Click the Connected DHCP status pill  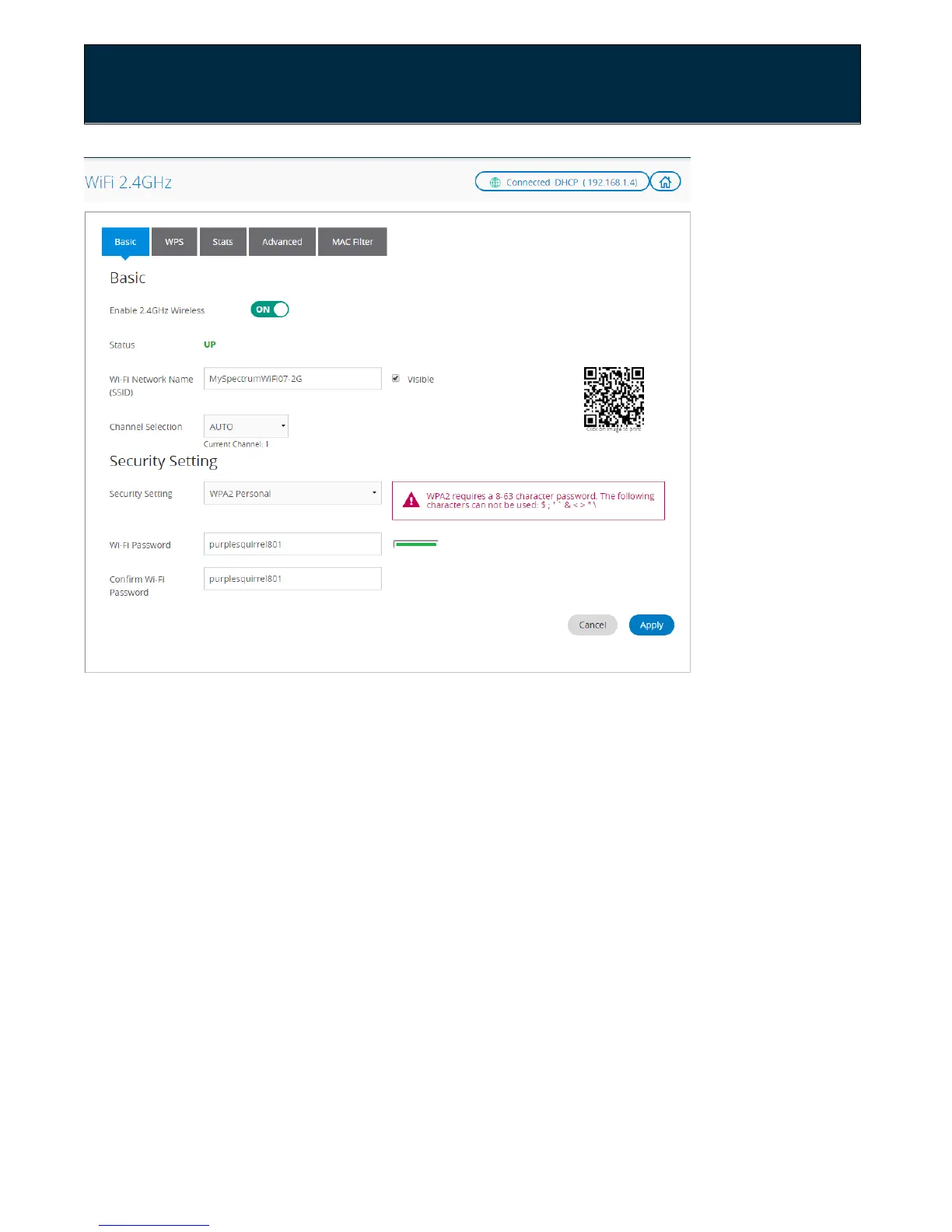tap(562, 182)
